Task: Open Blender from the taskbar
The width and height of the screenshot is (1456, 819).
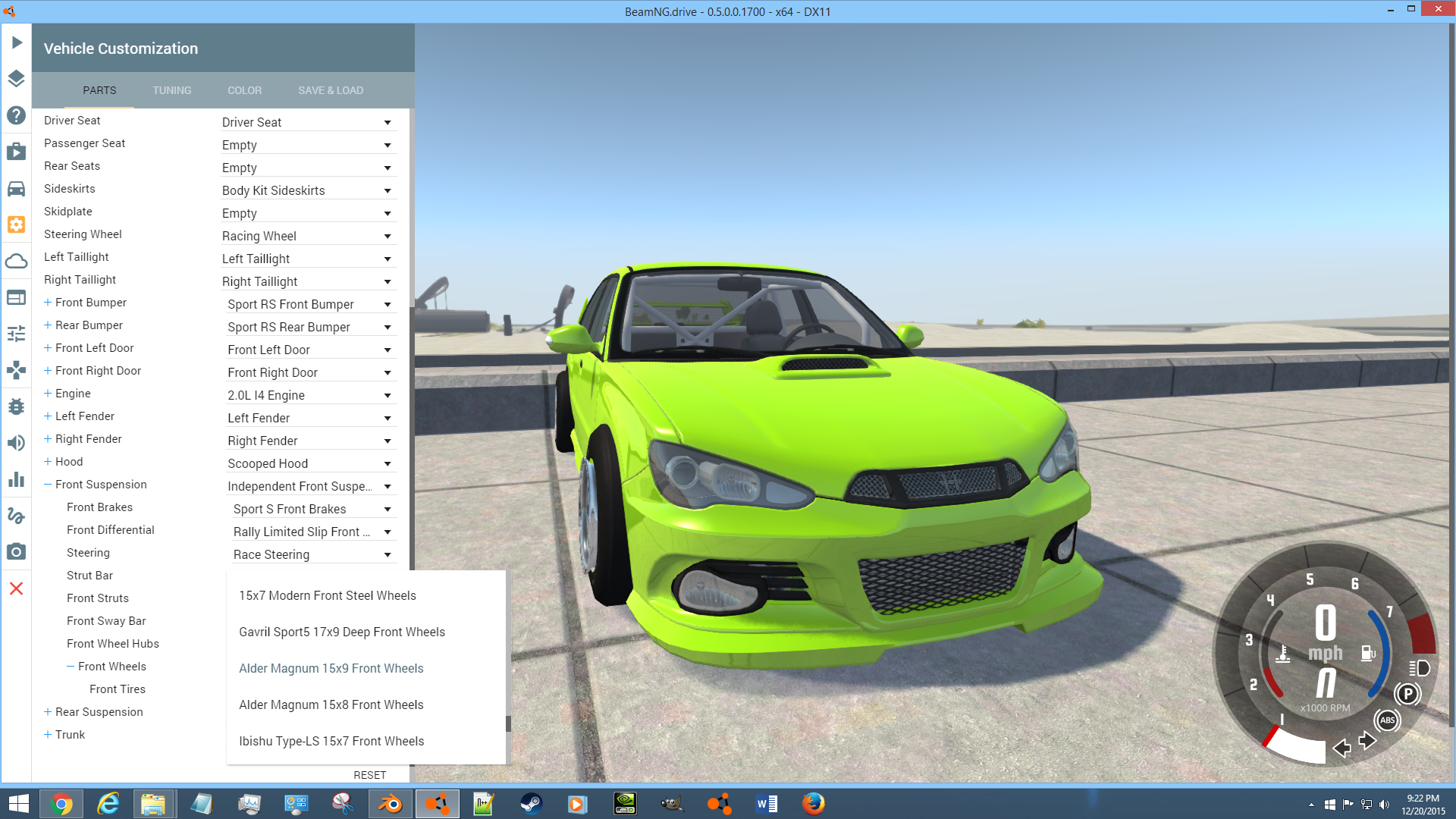Action: (x=391, y=803)
